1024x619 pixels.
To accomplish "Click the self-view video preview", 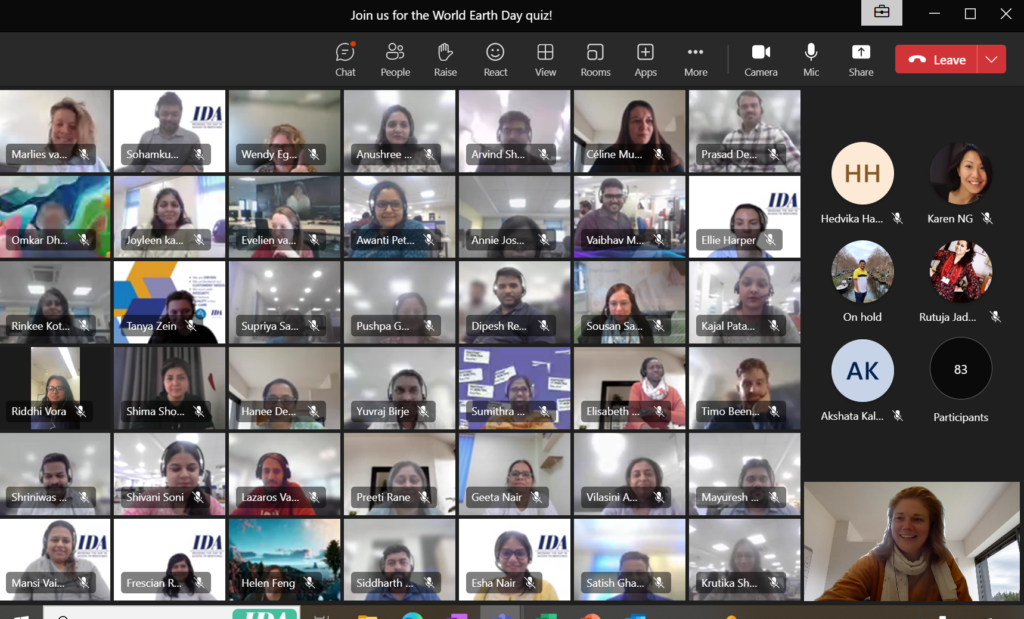I will coord(913,541).
